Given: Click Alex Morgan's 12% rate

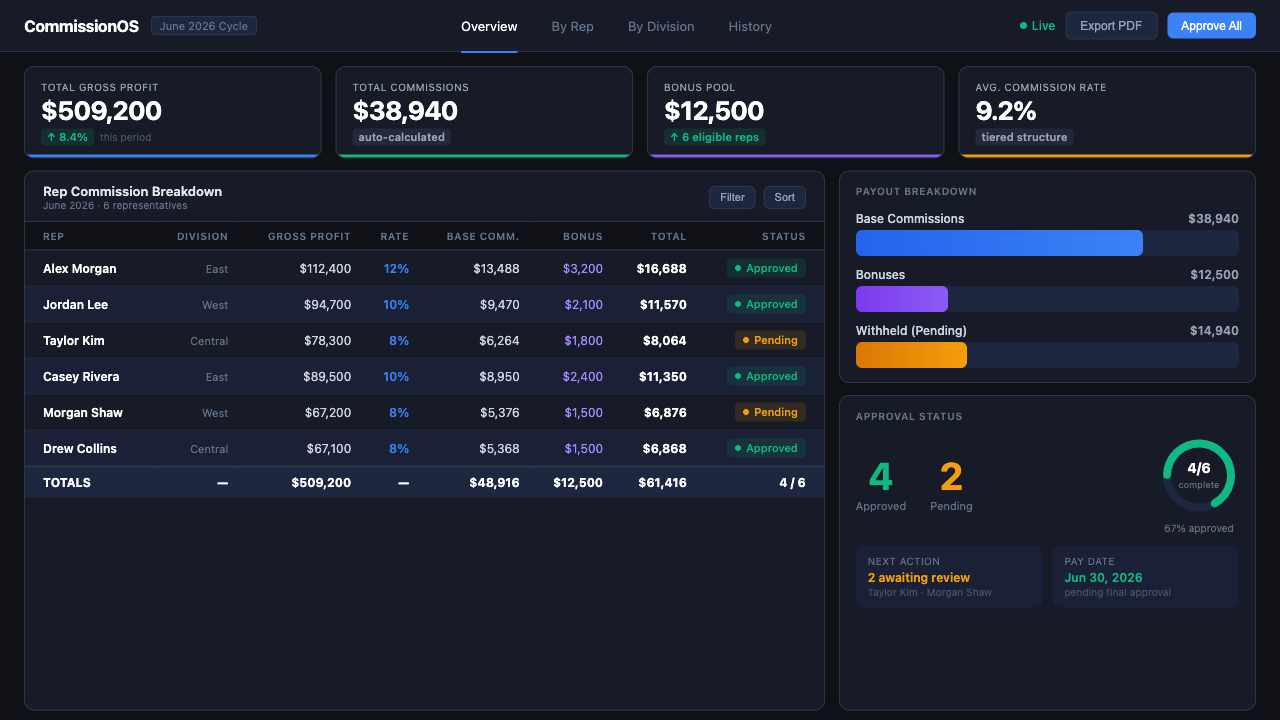Looking at the screenshot, I should pos(396,268).
